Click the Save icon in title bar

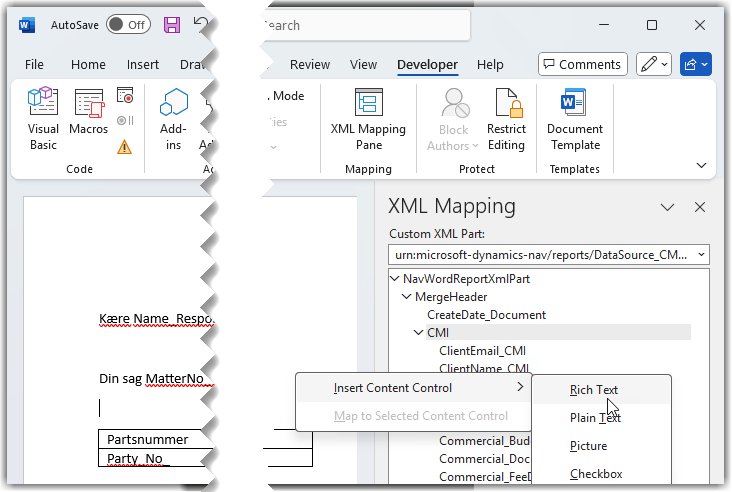(x=172, y=25)
